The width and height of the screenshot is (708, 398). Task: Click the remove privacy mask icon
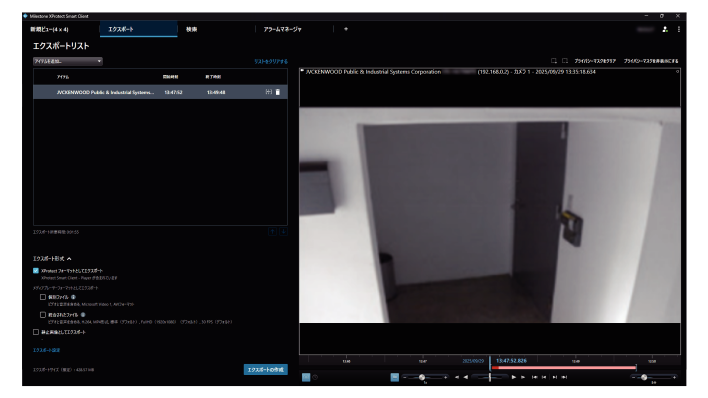(565, 61)
